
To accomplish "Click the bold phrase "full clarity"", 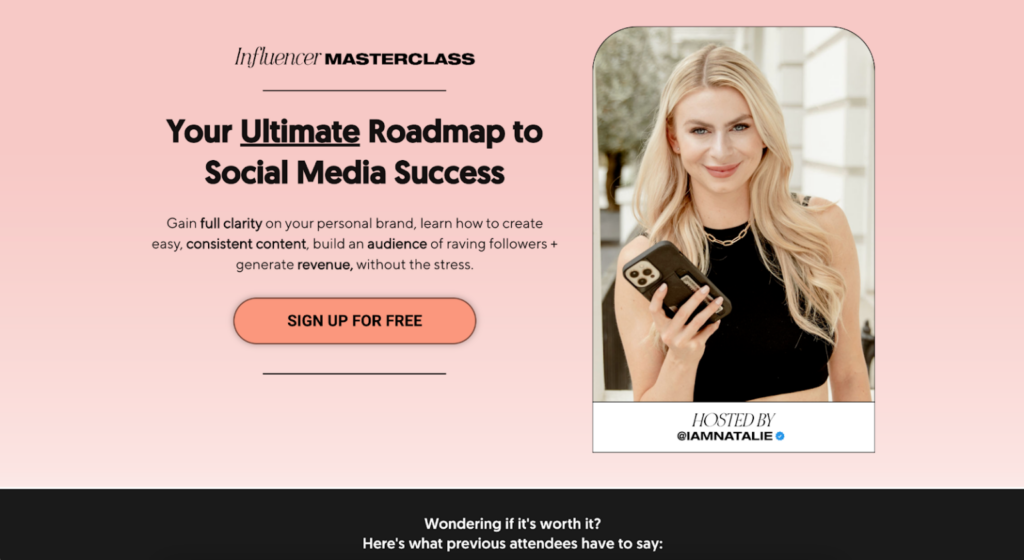I will point(231,223).
